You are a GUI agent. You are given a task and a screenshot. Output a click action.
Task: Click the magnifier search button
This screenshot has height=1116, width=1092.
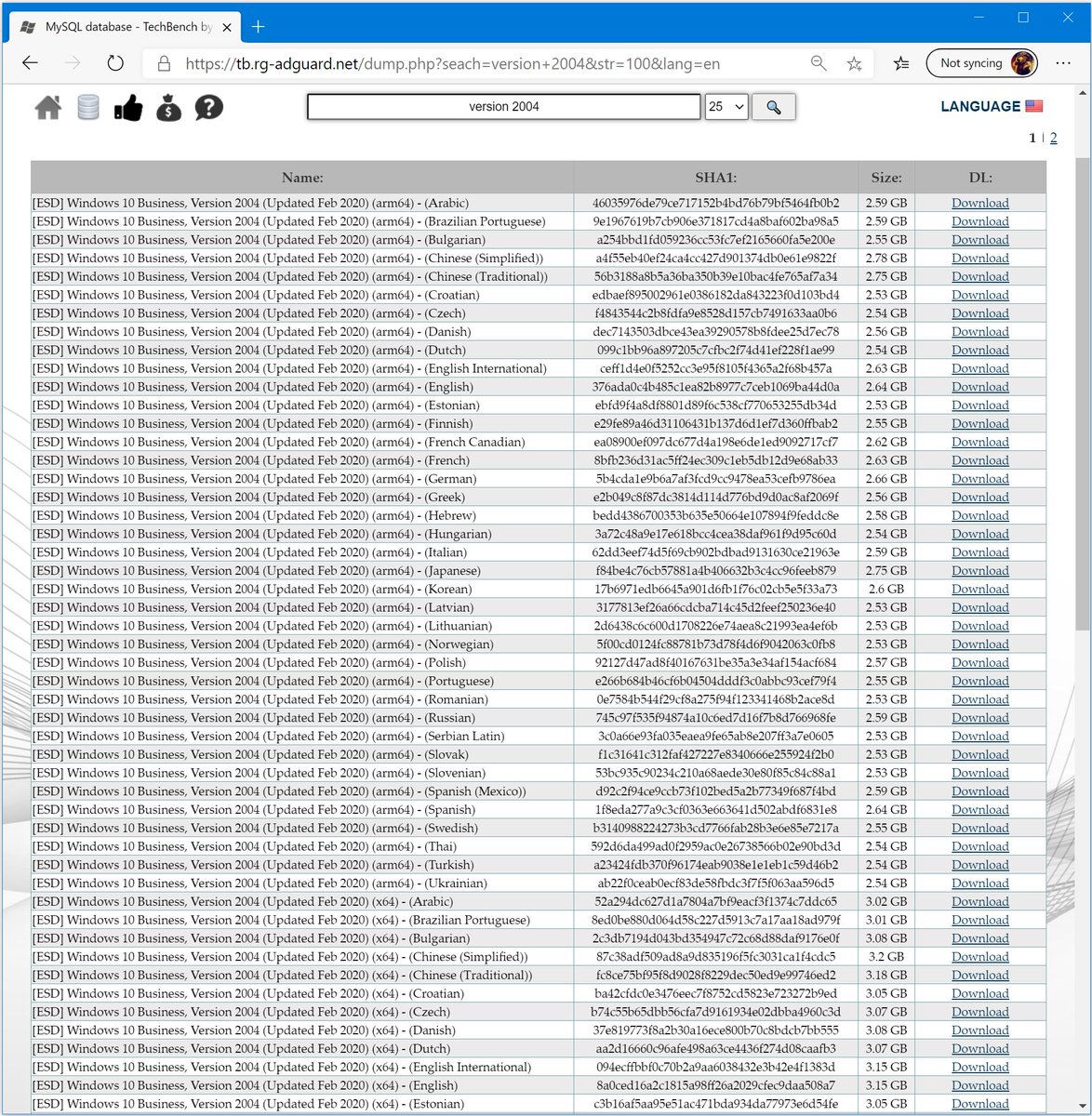click(x=774, y=107)
